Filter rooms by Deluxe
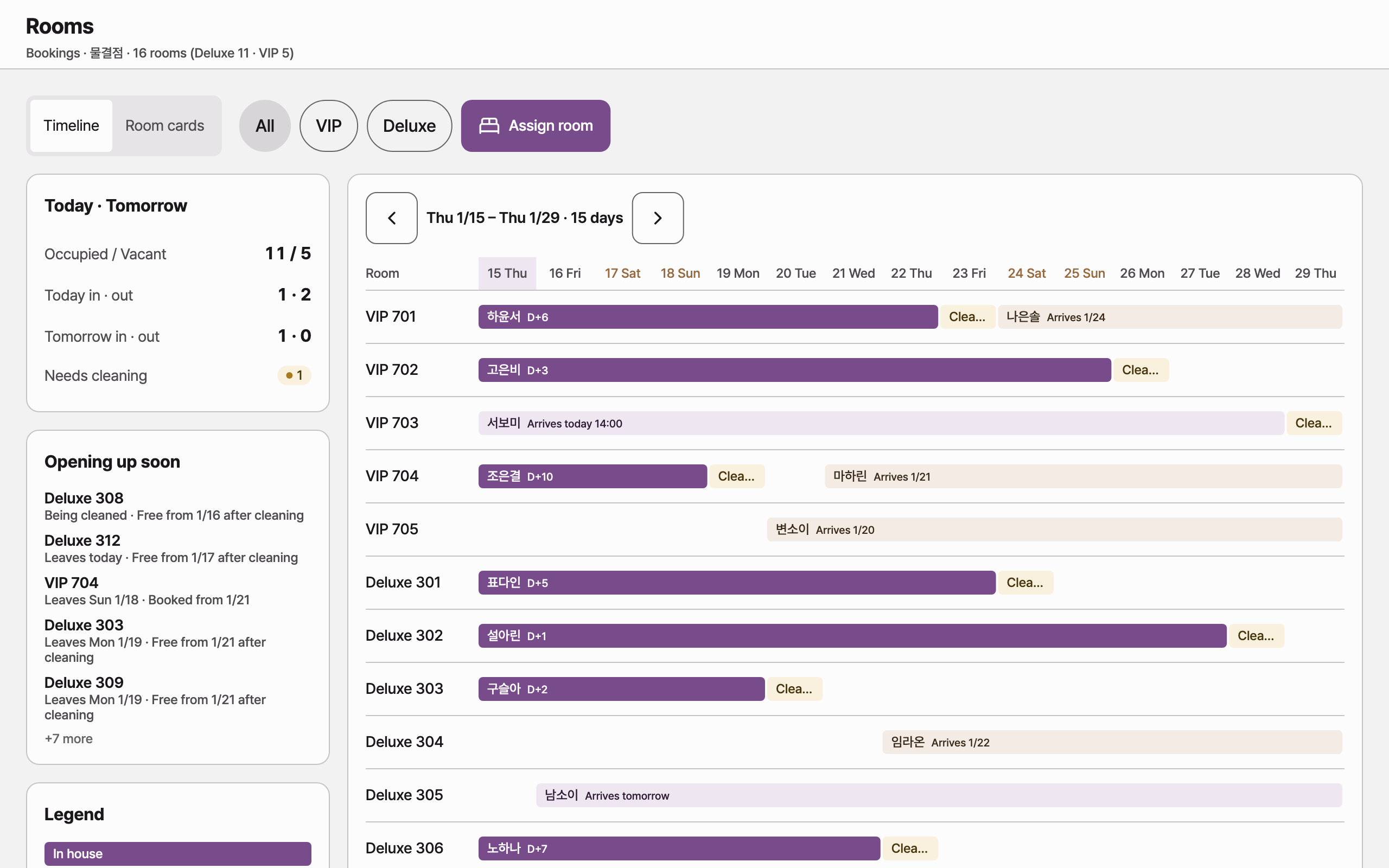The width and height of the screenshot is (1389, 868). 409,126
